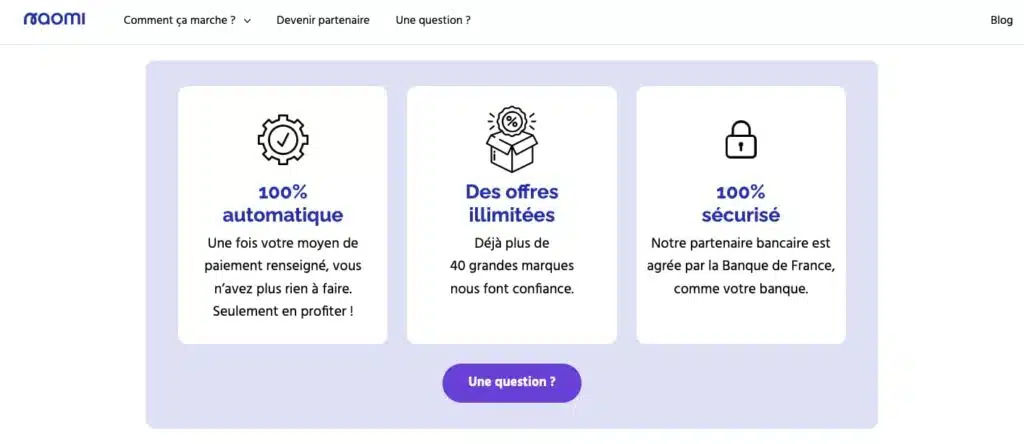Click the padlock security icon
1024x444 pixels.
741,140
